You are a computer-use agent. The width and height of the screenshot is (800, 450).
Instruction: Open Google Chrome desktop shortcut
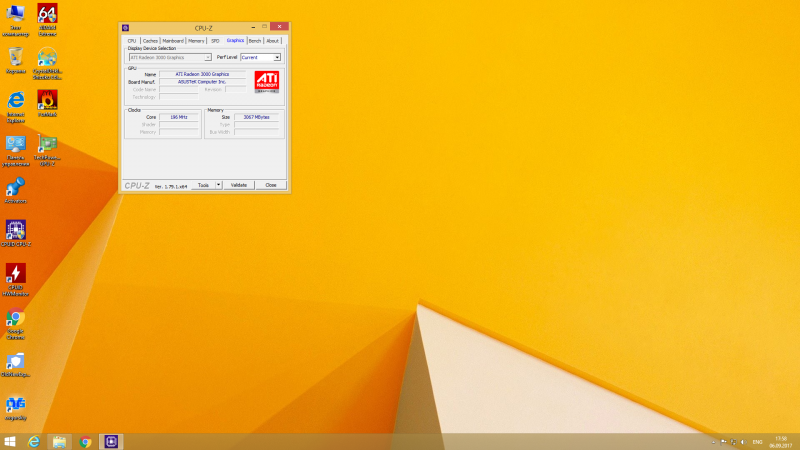(x=16, y=320)
